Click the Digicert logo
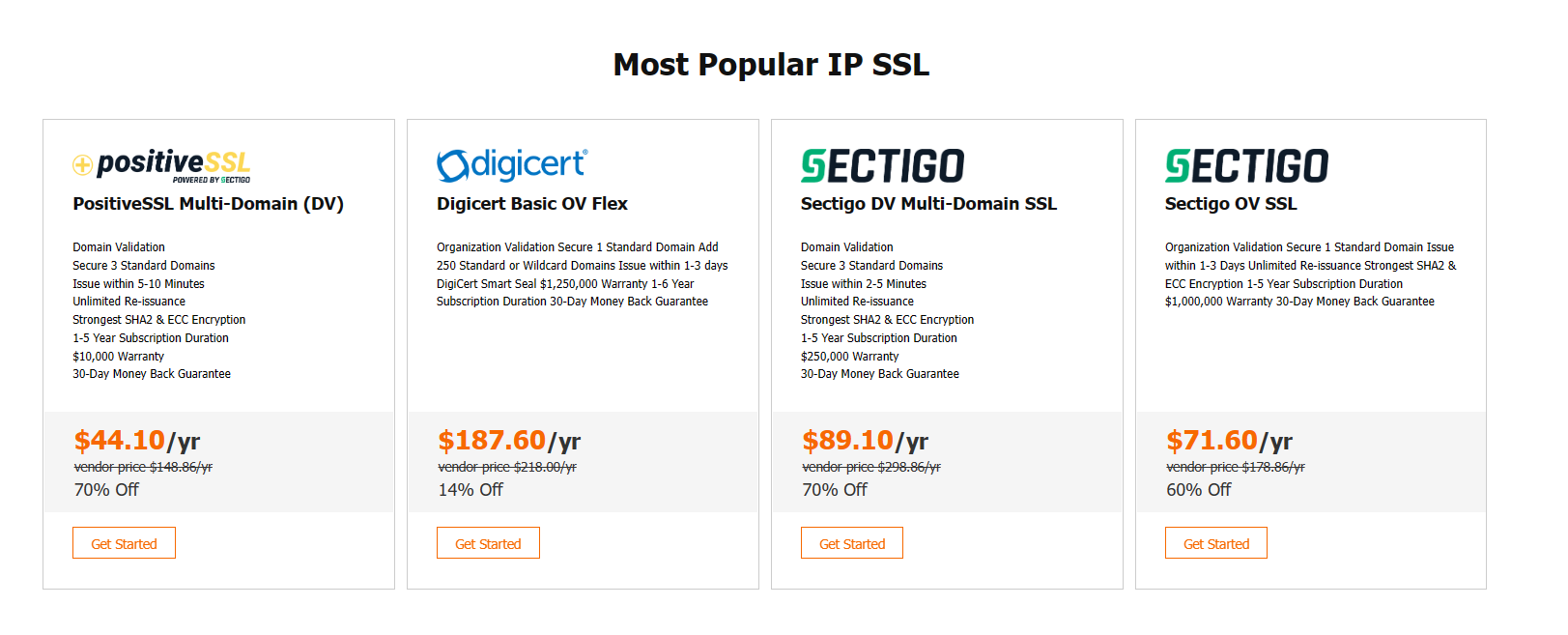 tap(511, 164)
